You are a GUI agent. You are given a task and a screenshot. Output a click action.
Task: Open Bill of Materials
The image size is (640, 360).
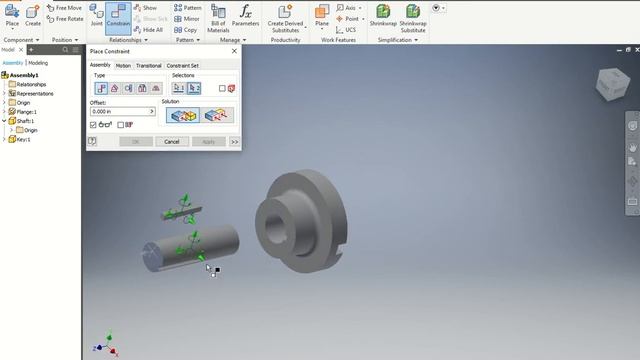[x=218, y=18]
